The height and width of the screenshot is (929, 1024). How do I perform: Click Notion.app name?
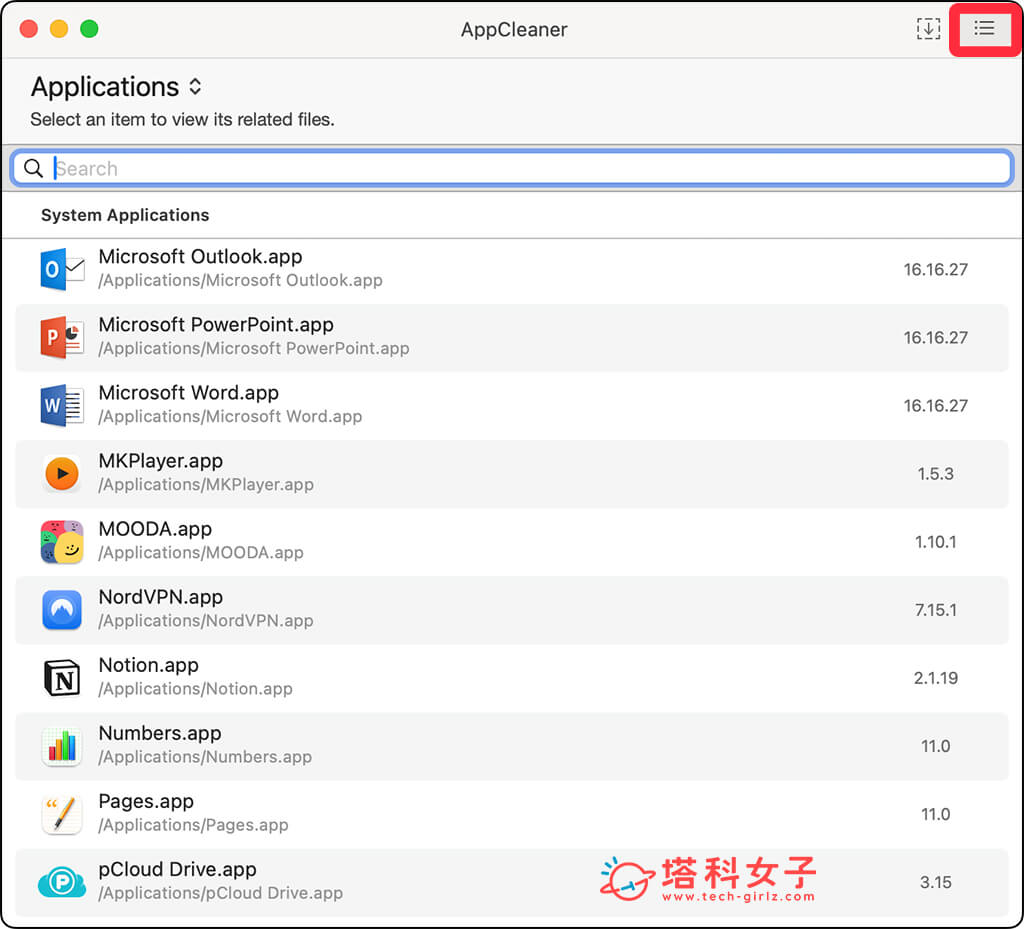click(148, 665)
